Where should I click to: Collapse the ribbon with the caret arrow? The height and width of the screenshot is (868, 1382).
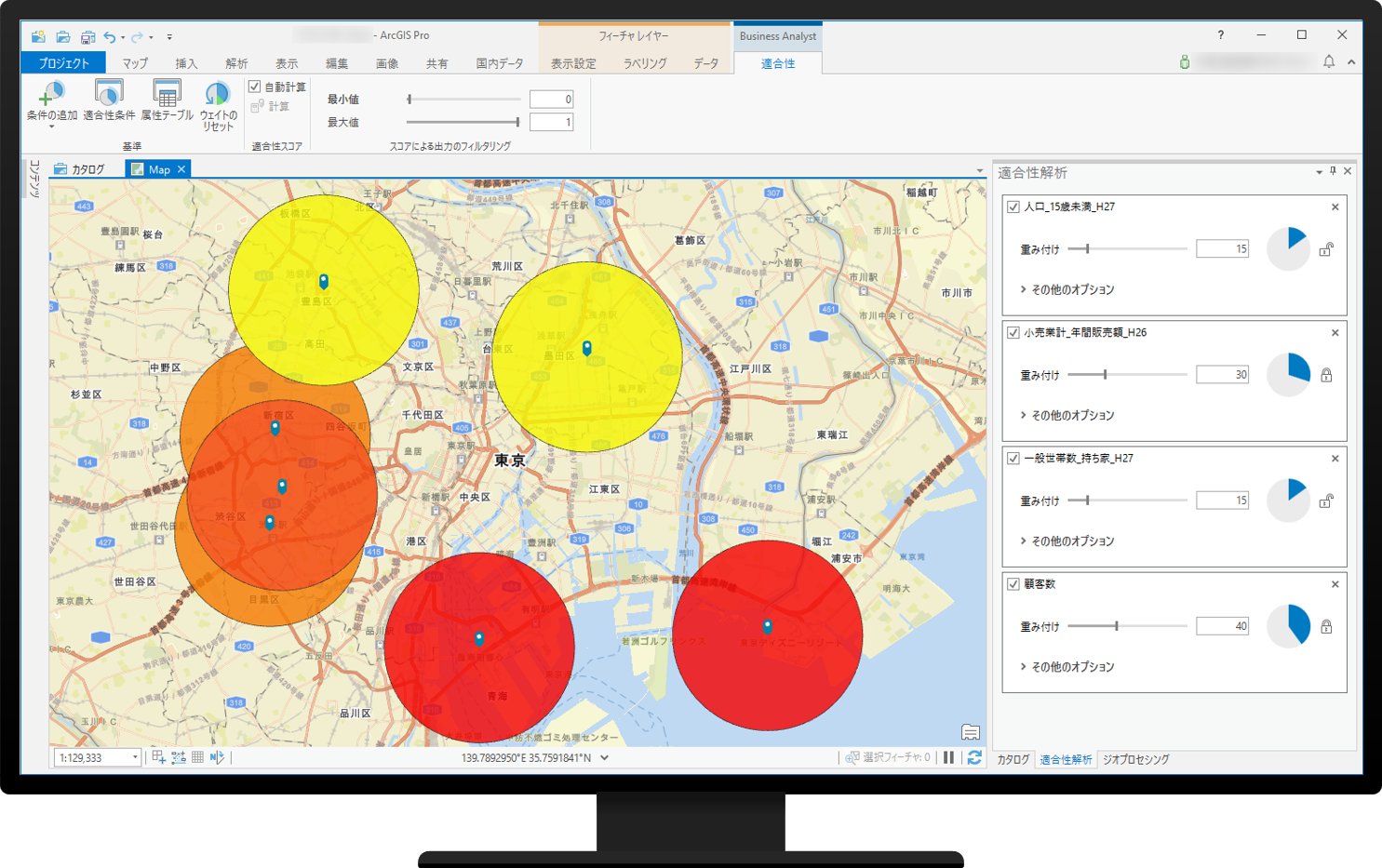pos(1351,62)
